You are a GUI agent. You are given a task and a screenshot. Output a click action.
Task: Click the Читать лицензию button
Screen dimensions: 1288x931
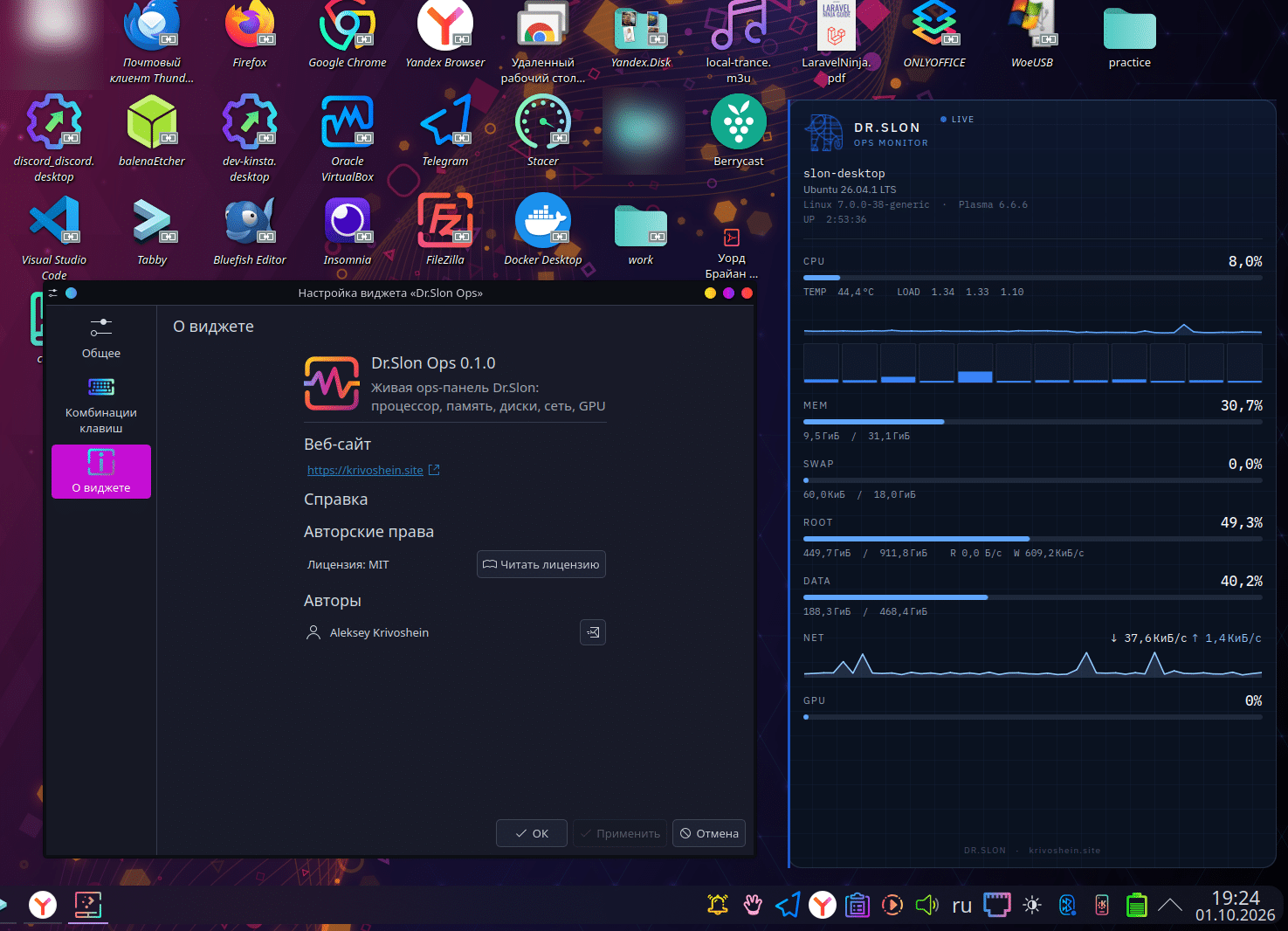[541, 564]
